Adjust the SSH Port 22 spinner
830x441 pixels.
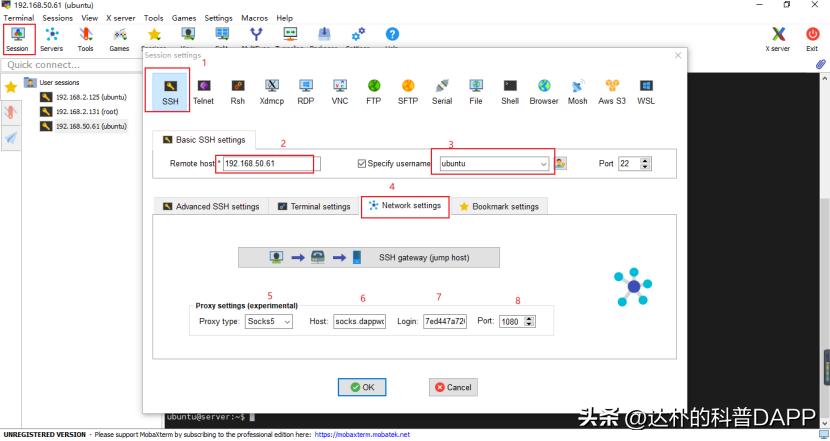click(645, 164)
